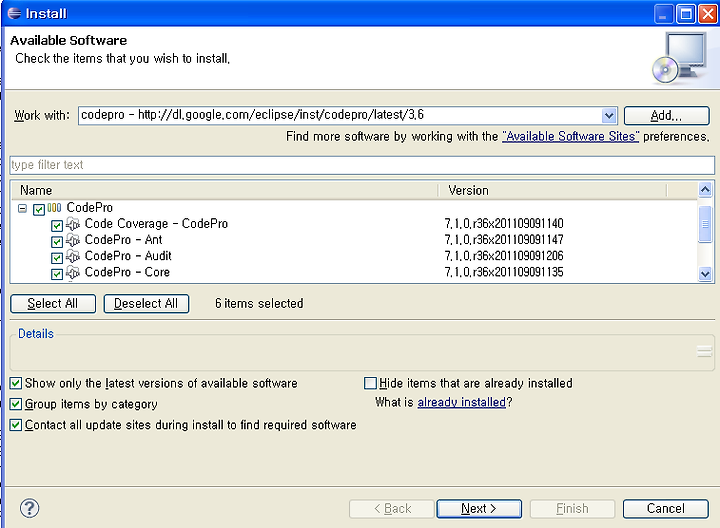
Task: Click version 7.1.0.r36x201109091135
Action: coord(504,272)
